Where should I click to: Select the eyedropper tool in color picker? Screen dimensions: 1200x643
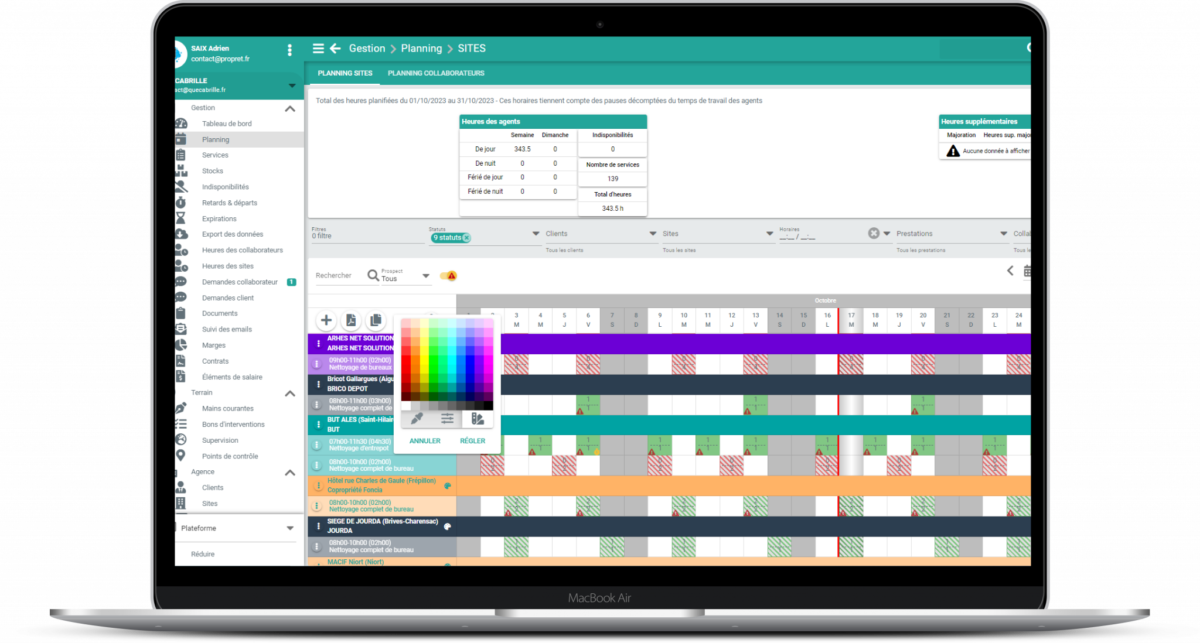click(417, 418)
